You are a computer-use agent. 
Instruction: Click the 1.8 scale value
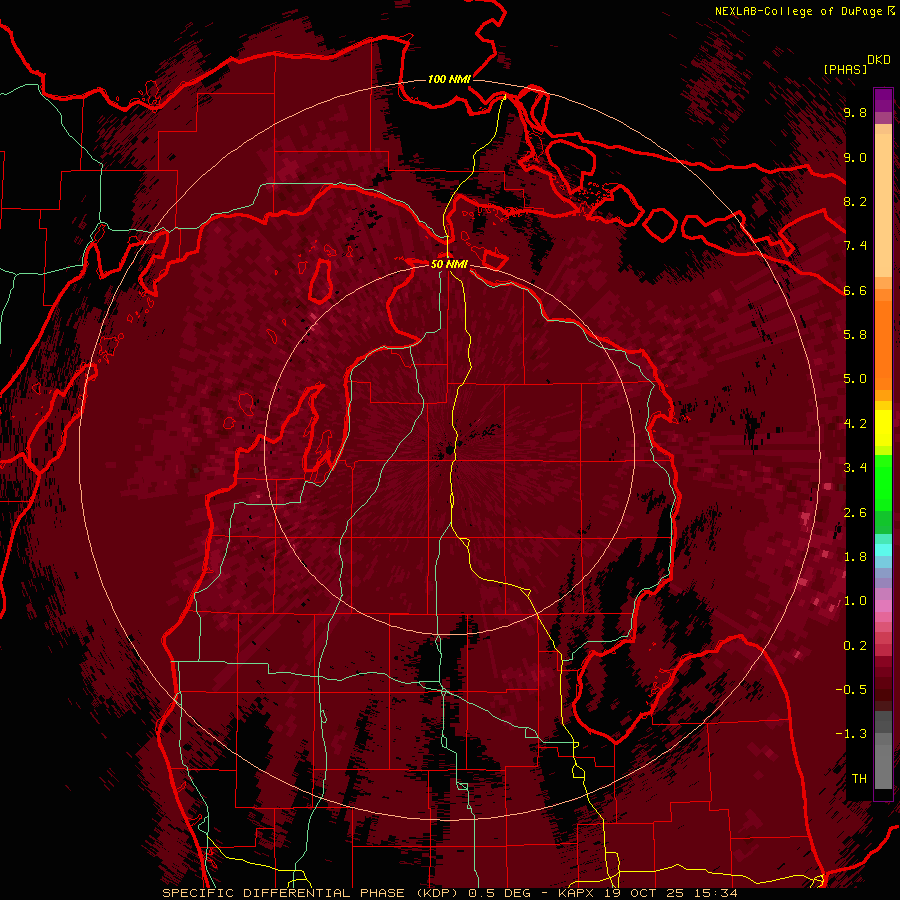coord(855,557)
